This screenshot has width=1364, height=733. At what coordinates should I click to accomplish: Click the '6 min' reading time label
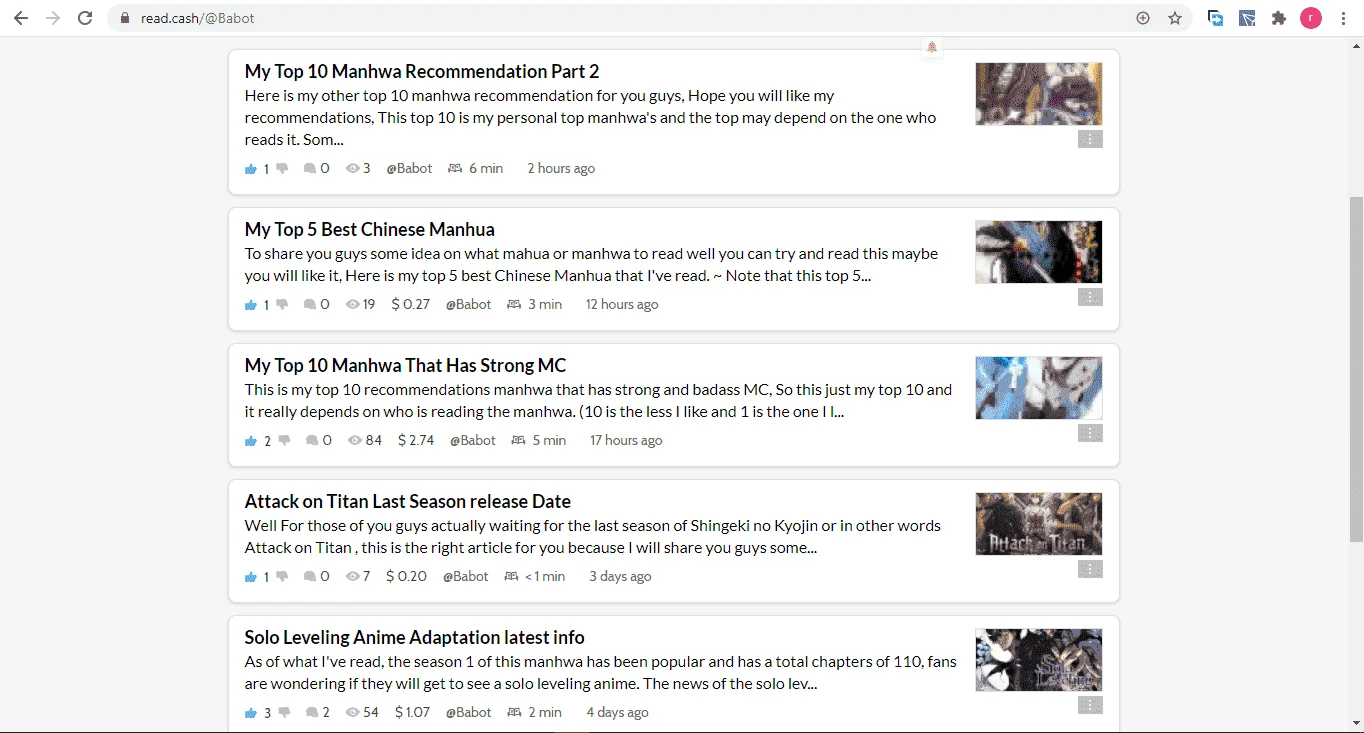(x=486, y=168)
